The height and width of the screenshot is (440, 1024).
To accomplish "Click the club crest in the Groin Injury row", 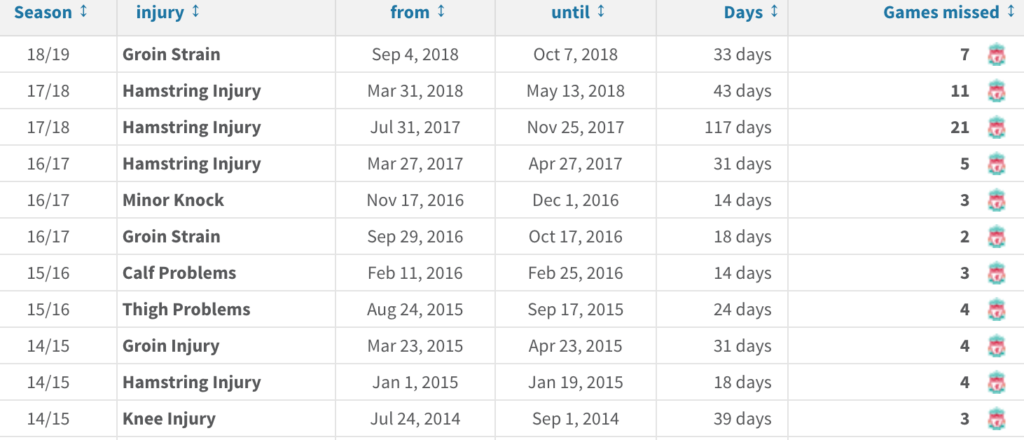I will tap(996, 347).
